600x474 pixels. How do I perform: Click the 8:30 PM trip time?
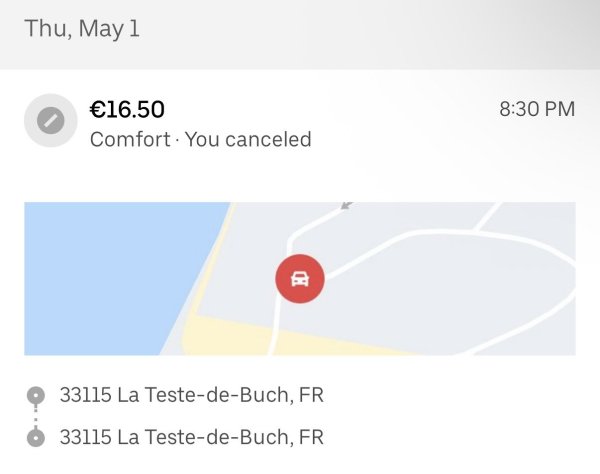pos(536,109)
